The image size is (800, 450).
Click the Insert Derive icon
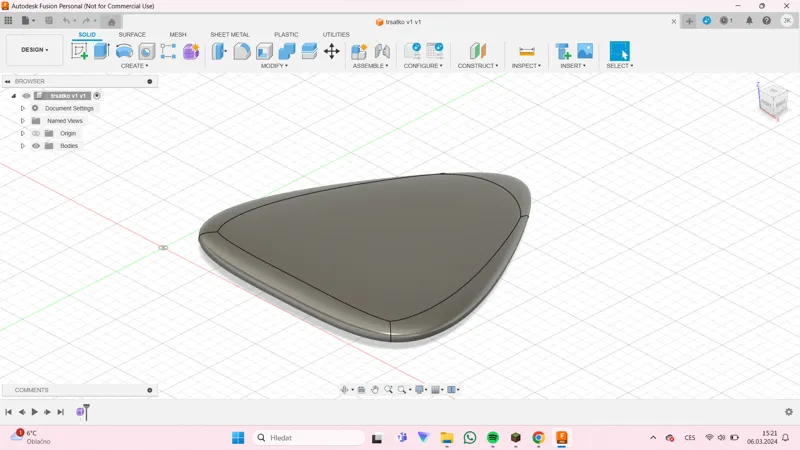click(x=563, y=51)
